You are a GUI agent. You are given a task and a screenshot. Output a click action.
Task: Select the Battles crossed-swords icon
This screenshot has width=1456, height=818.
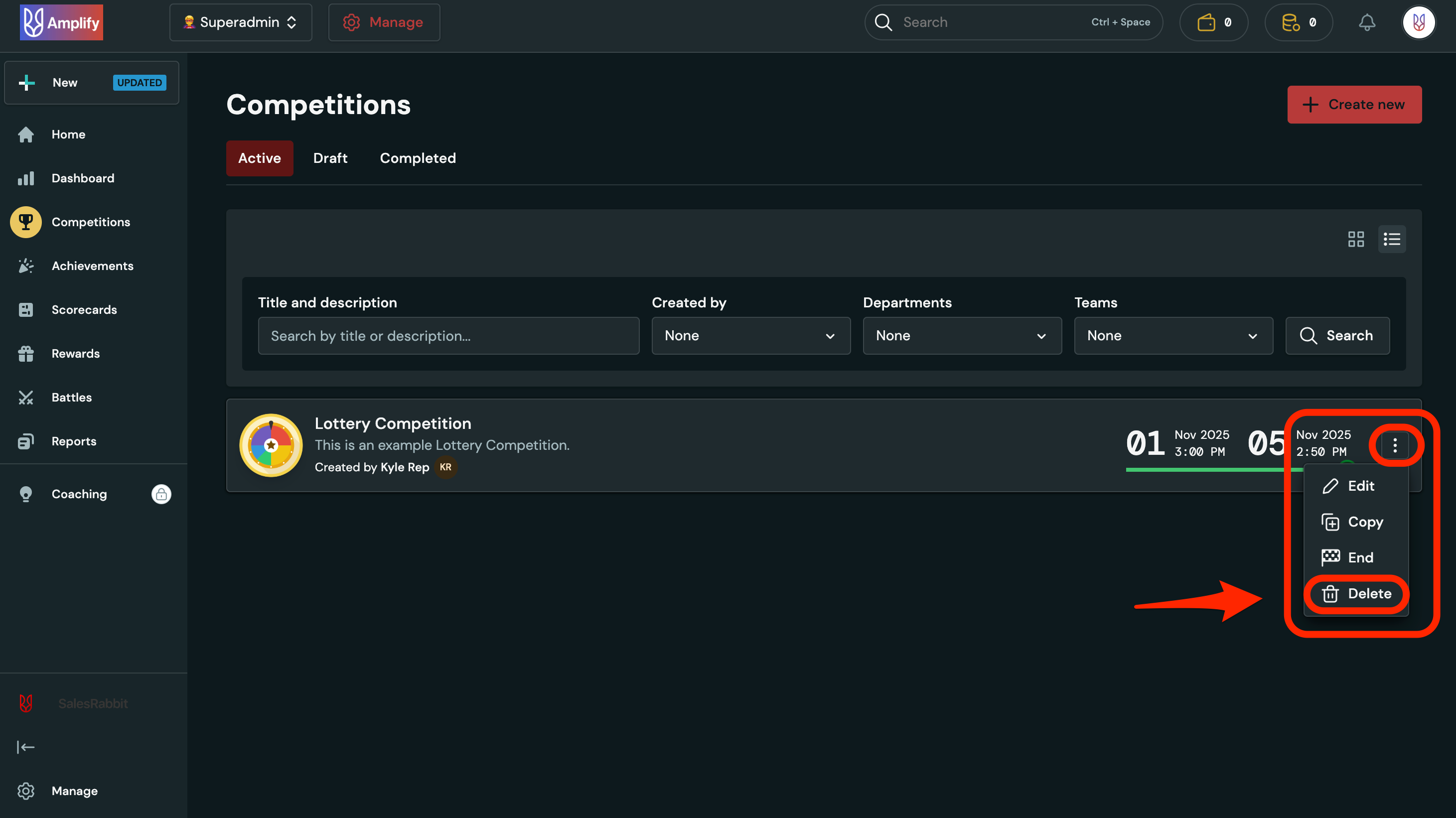[25, 397]
